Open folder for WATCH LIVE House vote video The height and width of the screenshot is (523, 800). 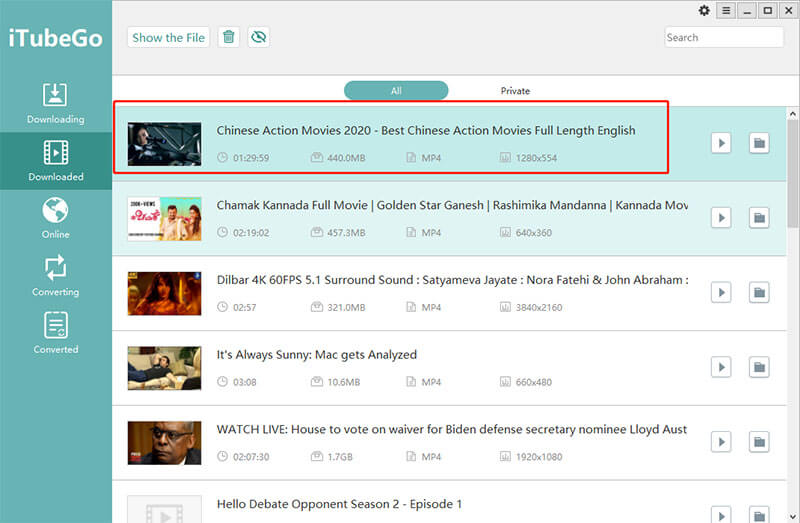[759, 442]
